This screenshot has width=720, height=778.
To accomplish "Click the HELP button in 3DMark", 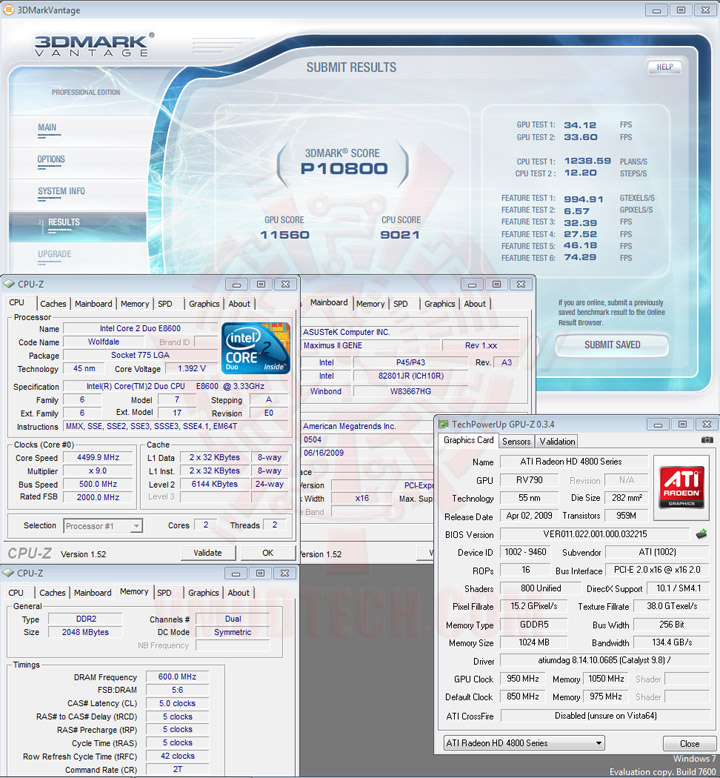I will point(664,67).
